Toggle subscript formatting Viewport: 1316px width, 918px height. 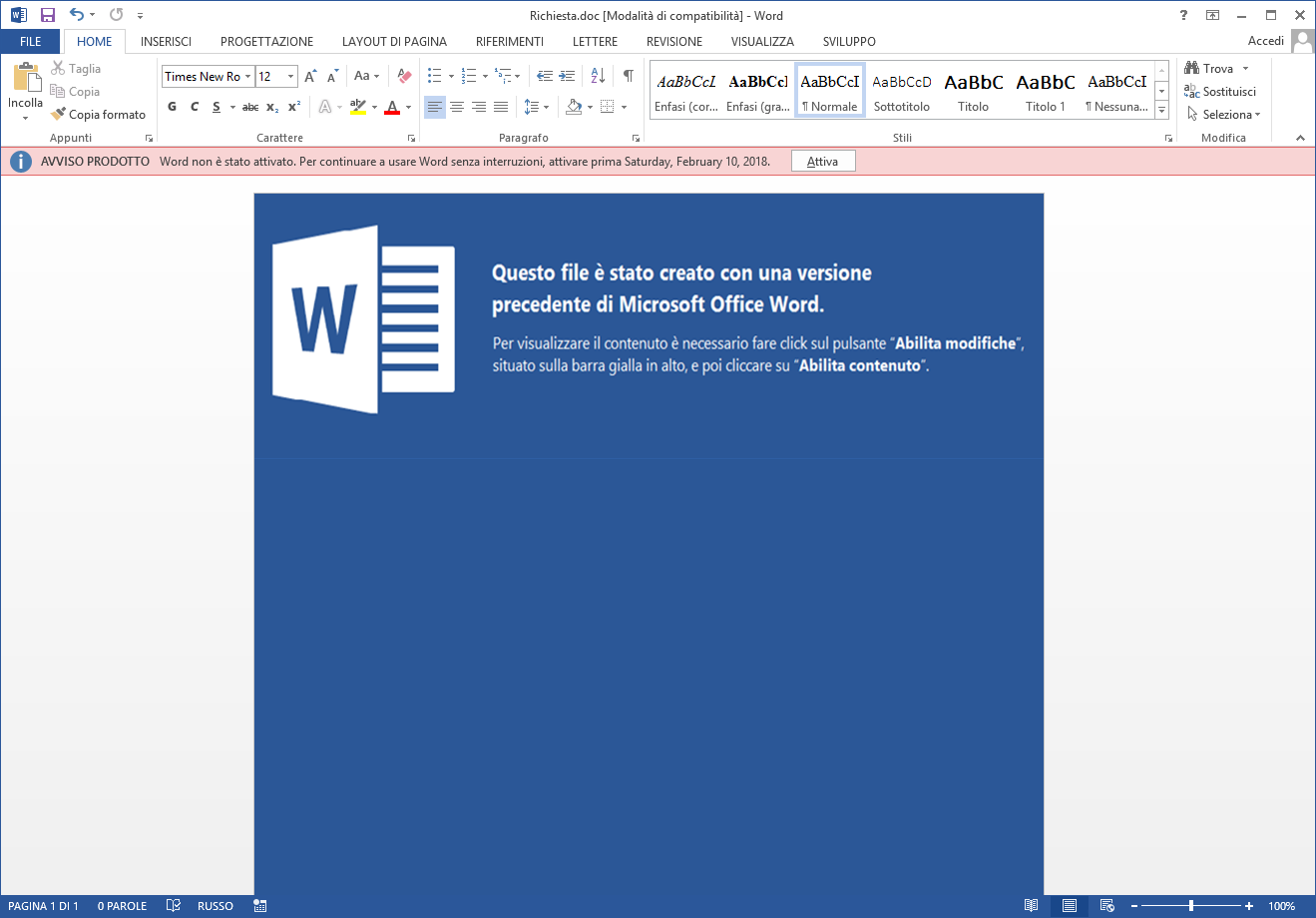pyautogui.click(x=272, y=107)
